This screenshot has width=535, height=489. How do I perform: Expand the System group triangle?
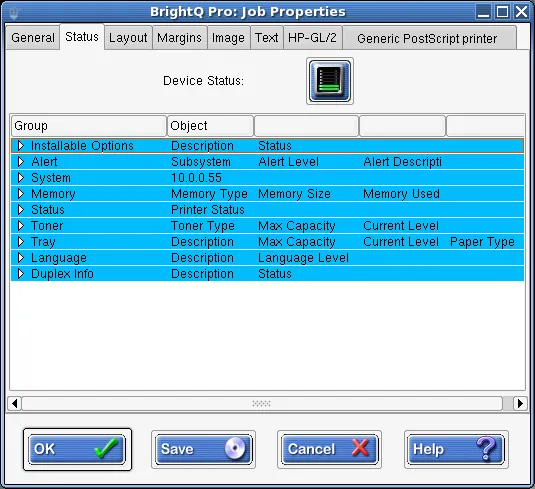(21, 178)
